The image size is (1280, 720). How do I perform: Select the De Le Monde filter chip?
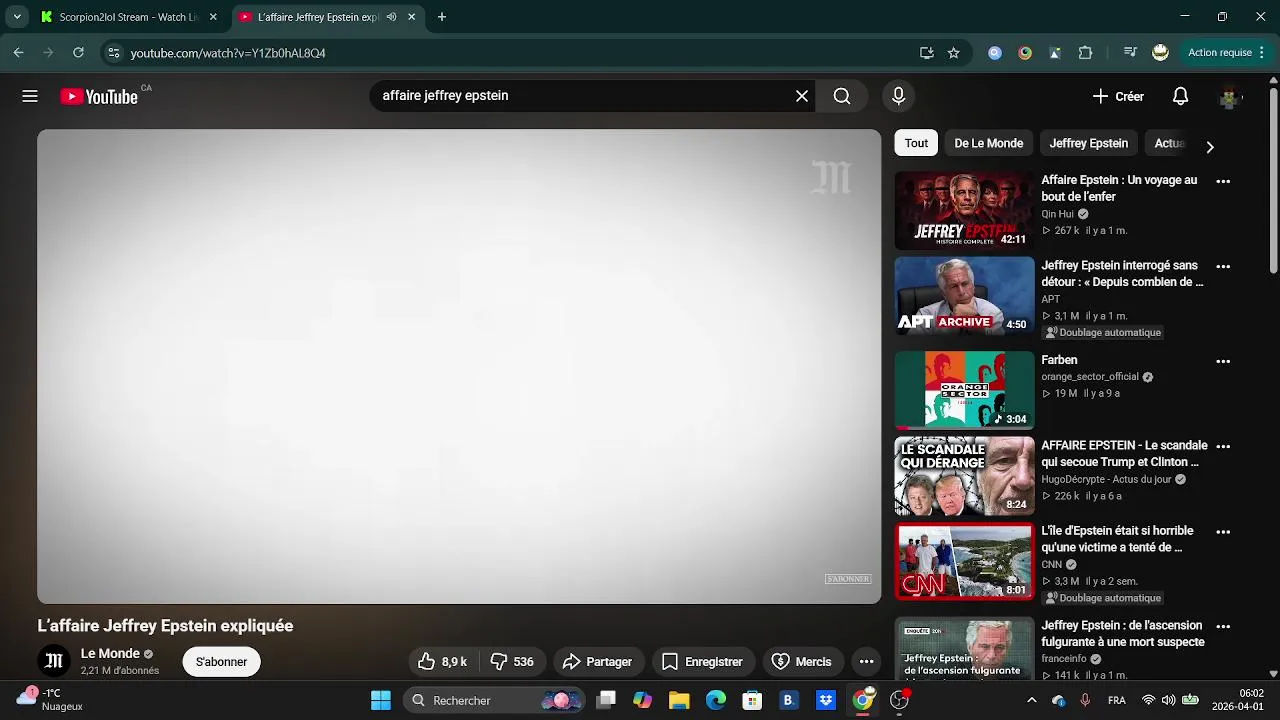pyautogui.click(x=988, y=143)
